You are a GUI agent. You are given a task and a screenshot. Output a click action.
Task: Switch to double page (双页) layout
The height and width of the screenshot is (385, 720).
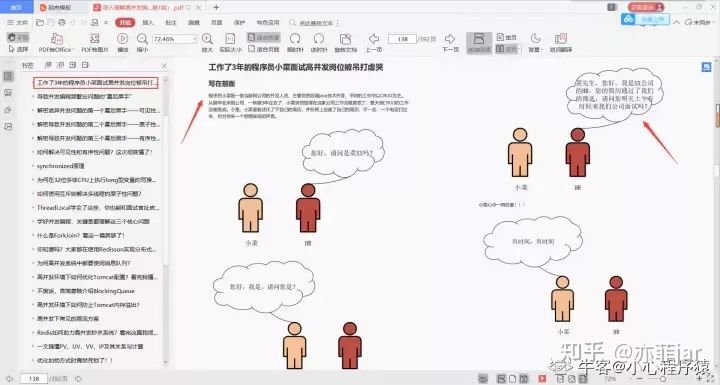[x=507, y=49]
